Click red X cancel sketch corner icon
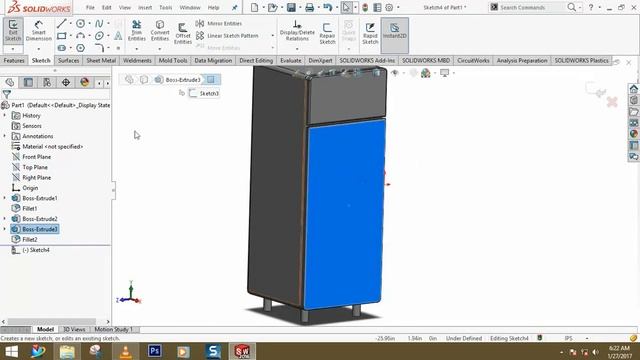 click(612, 102)
